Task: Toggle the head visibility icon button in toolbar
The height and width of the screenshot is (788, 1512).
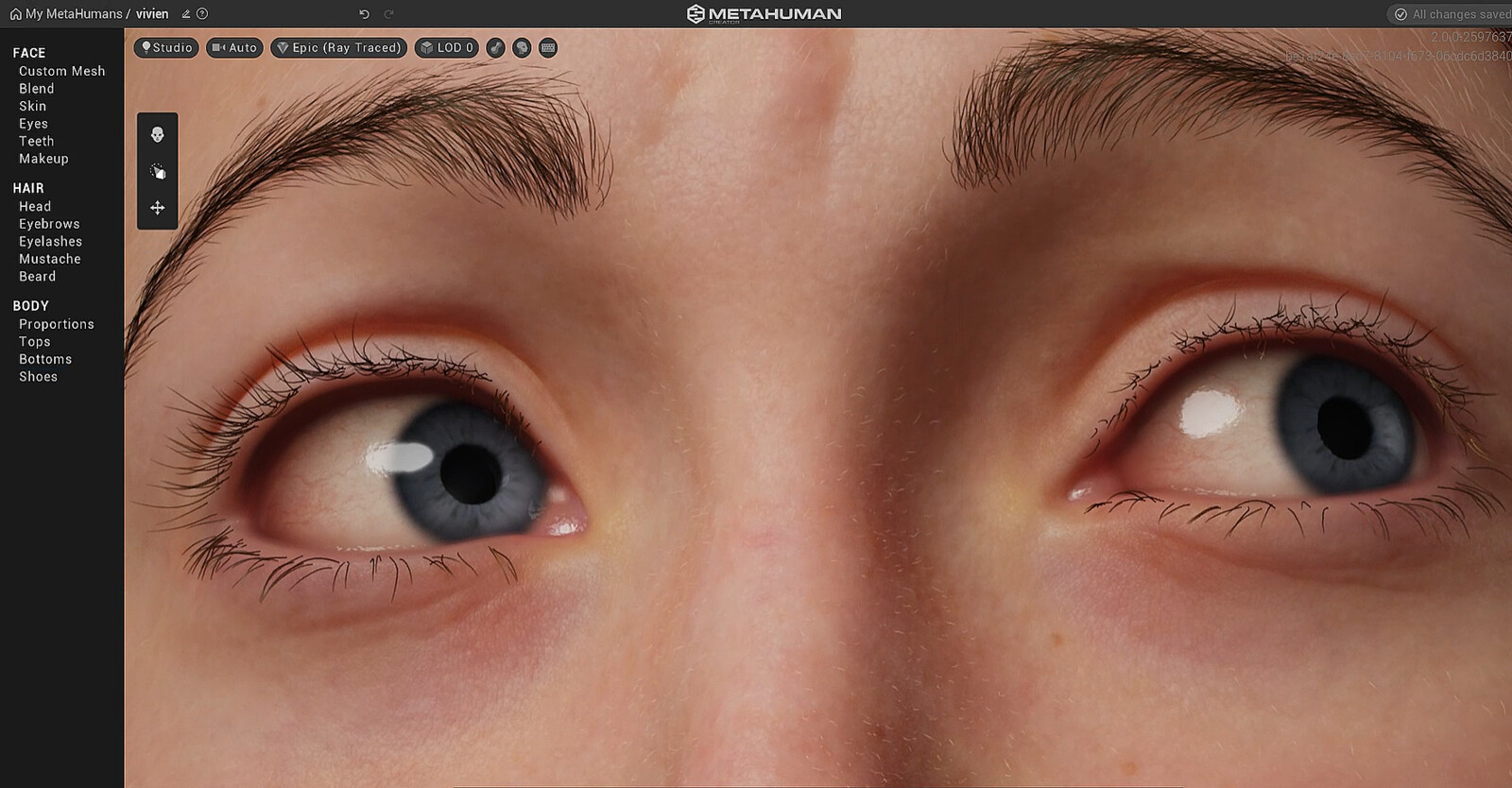Action: pyautogui.click(x=522, y=47)
